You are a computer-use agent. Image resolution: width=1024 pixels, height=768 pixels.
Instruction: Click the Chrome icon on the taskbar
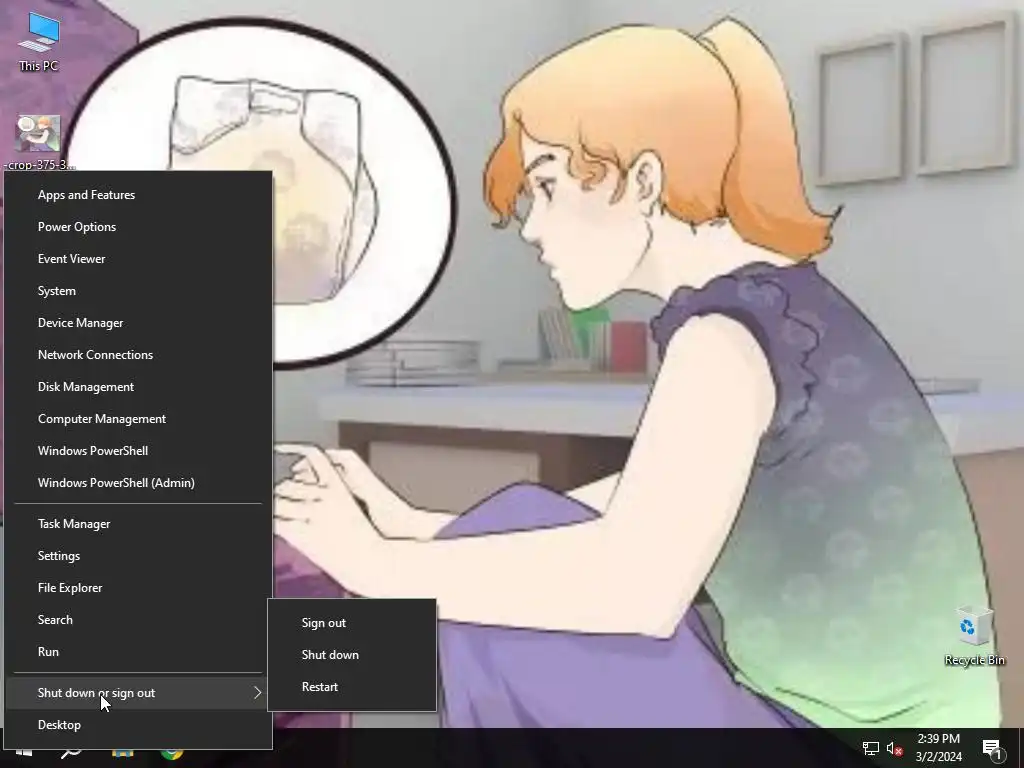[x=172, y=754]
